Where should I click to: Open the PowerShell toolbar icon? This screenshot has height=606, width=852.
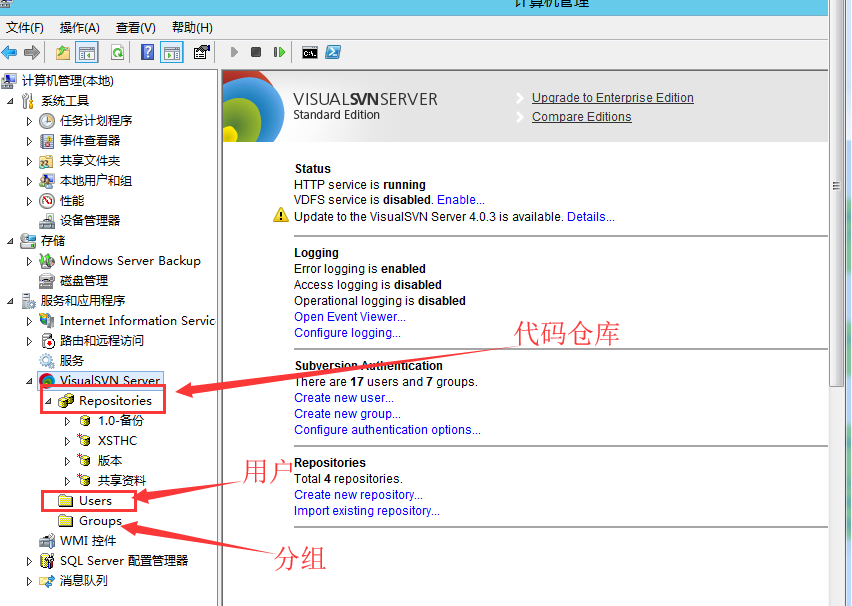click(333, 52)
